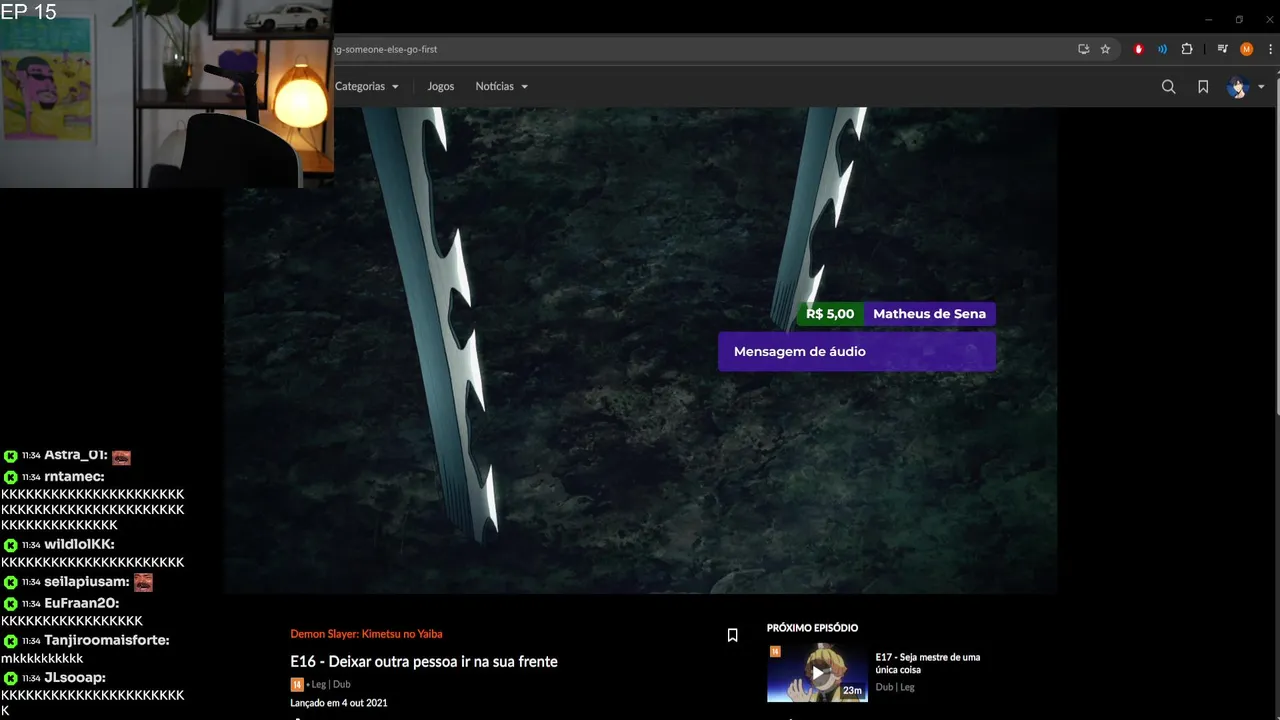The image size is (1280, 720).
Task: Play the E17 next episode thumbnail
Action: (x=817, y=673)
